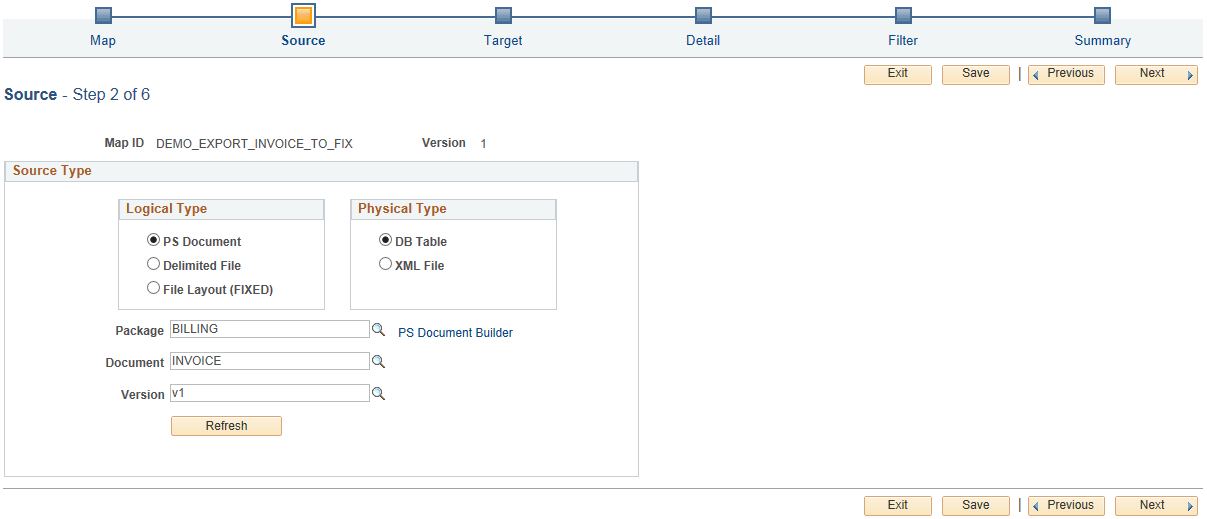Image resolution: width=1207 pixels, height=519 pixels.
Task: Open lookup magnifier beside Package field
Action: pos(378,330)
